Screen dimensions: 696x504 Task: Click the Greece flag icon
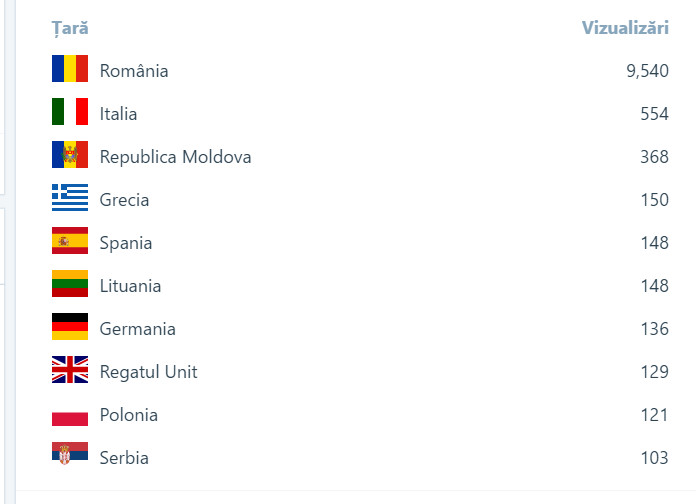click(x=70, y=199)
